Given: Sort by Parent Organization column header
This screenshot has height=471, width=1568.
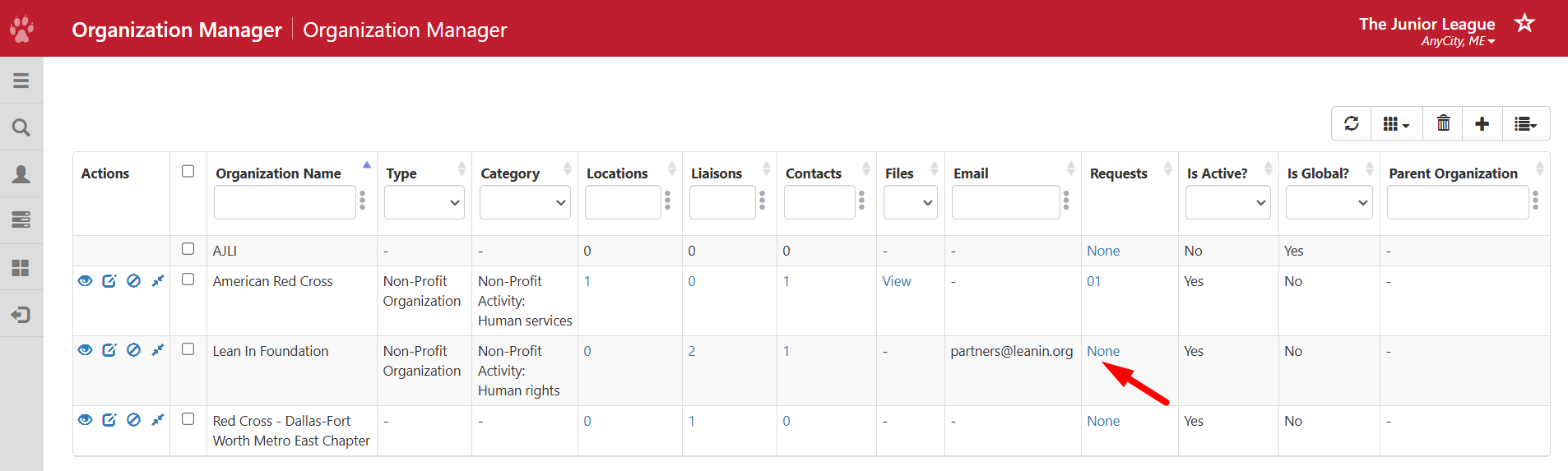Looking at the screenshot, I should click(1453, 173).
